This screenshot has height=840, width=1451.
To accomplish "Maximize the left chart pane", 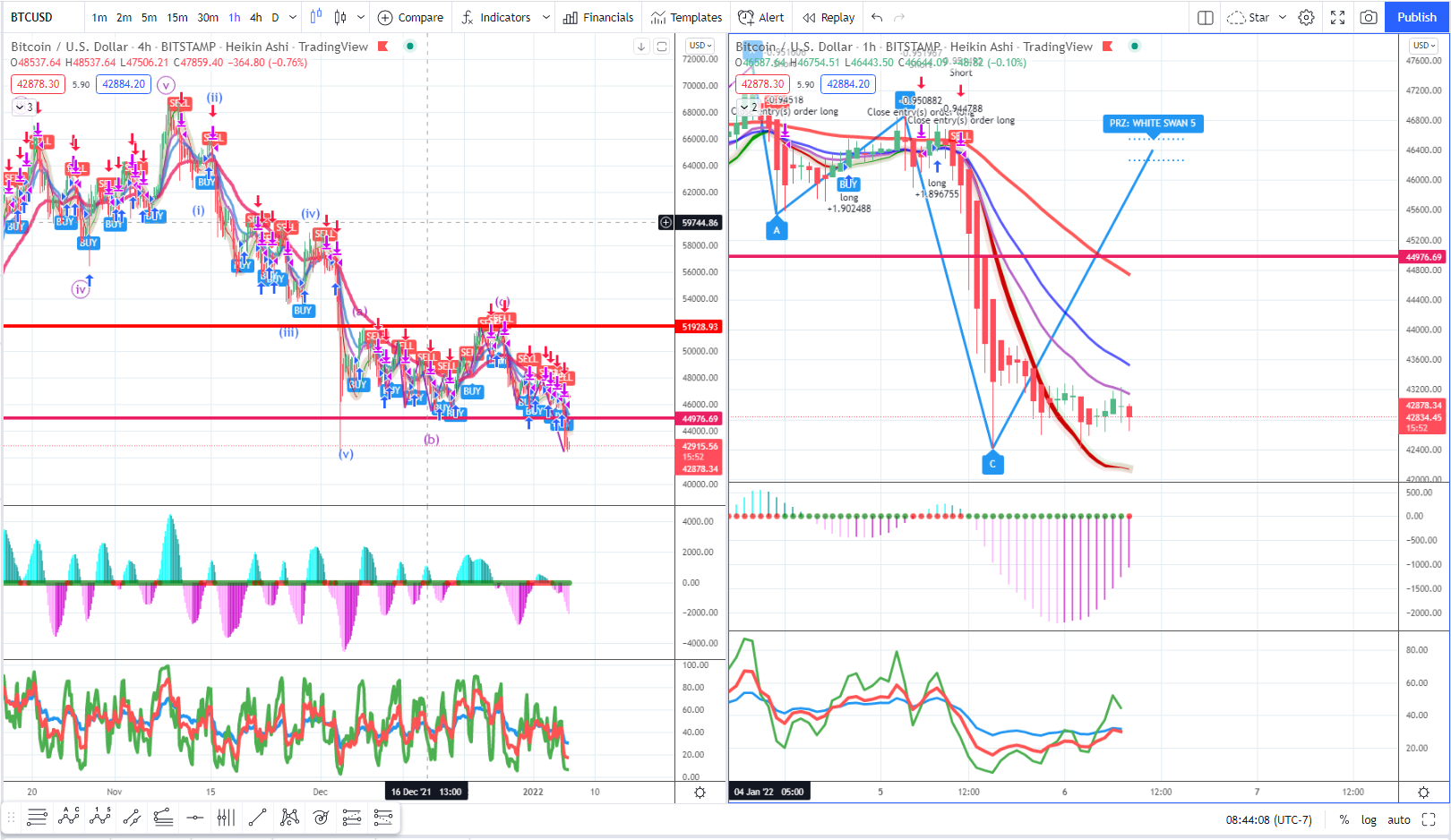I will click(x=662, y=47).
